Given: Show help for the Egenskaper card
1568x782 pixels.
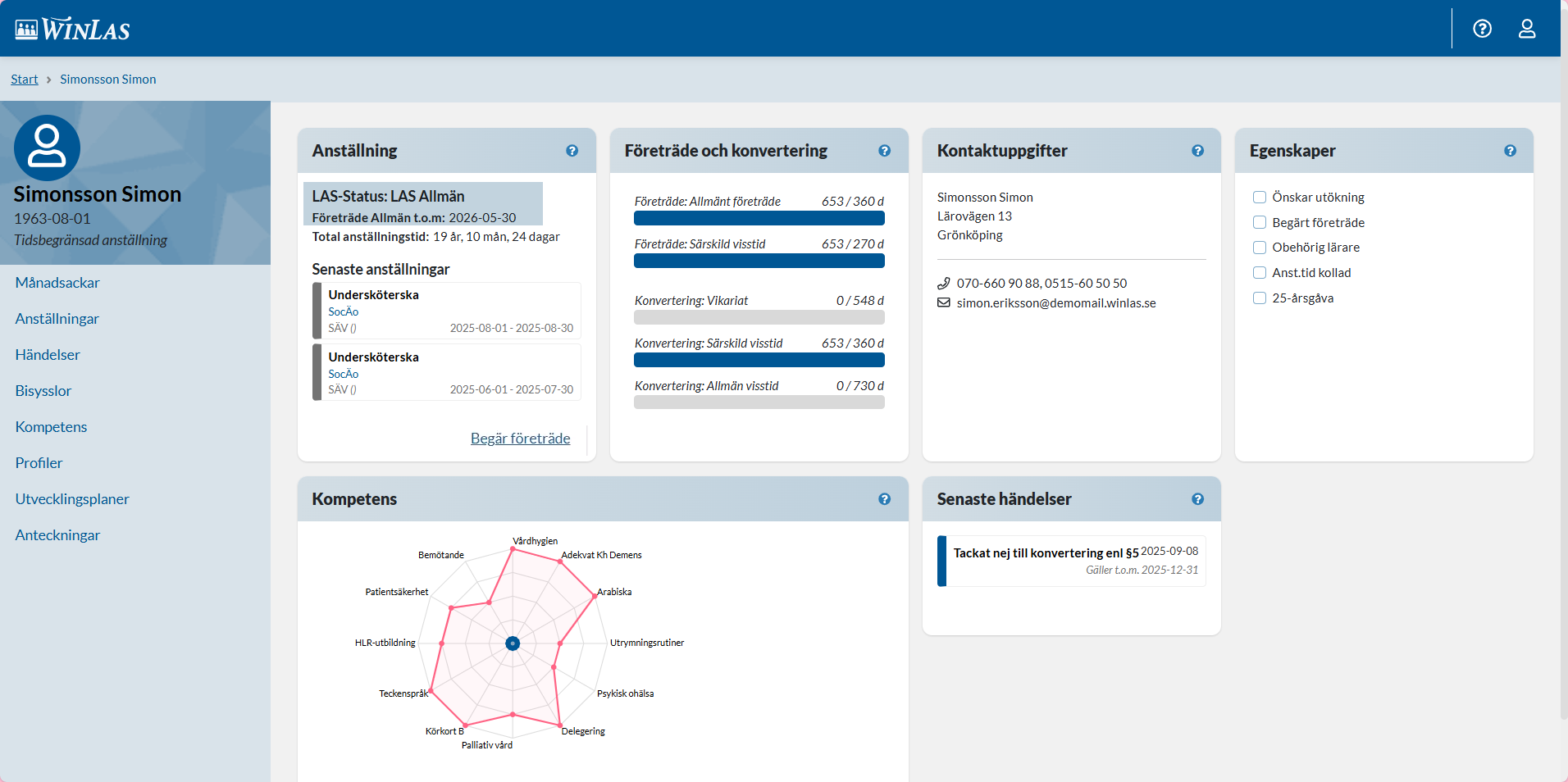Looking at the screenshot, I should click(x=1510, y=151).
